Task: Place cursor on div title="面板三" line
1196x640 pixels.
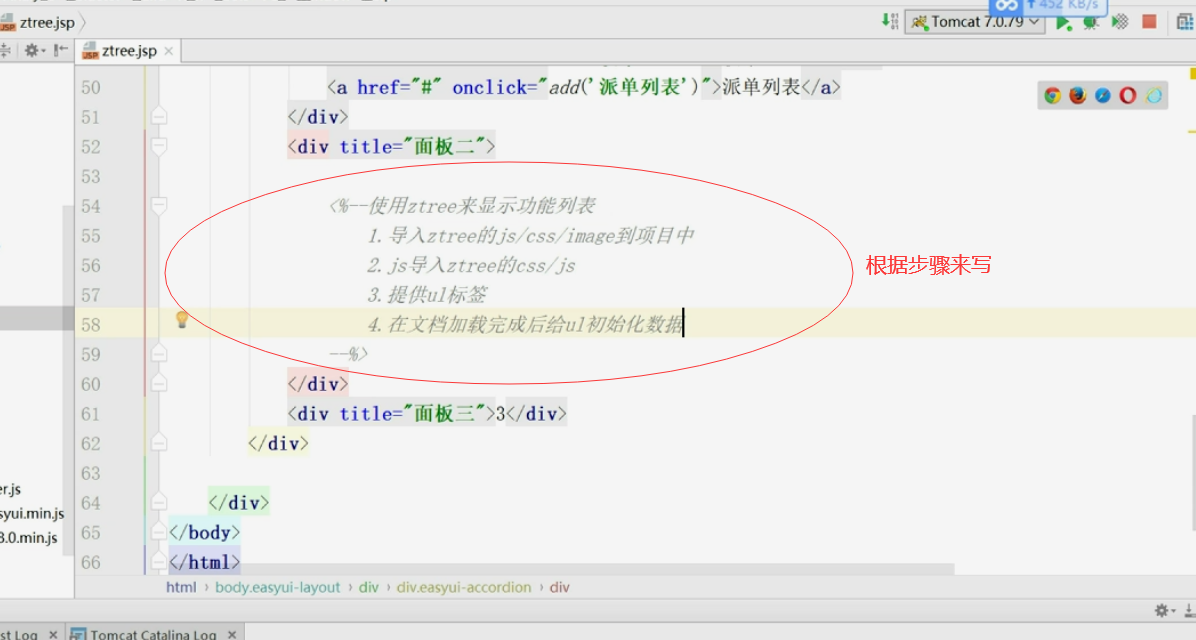Action: pyautogui.click(x=427, y=413)
